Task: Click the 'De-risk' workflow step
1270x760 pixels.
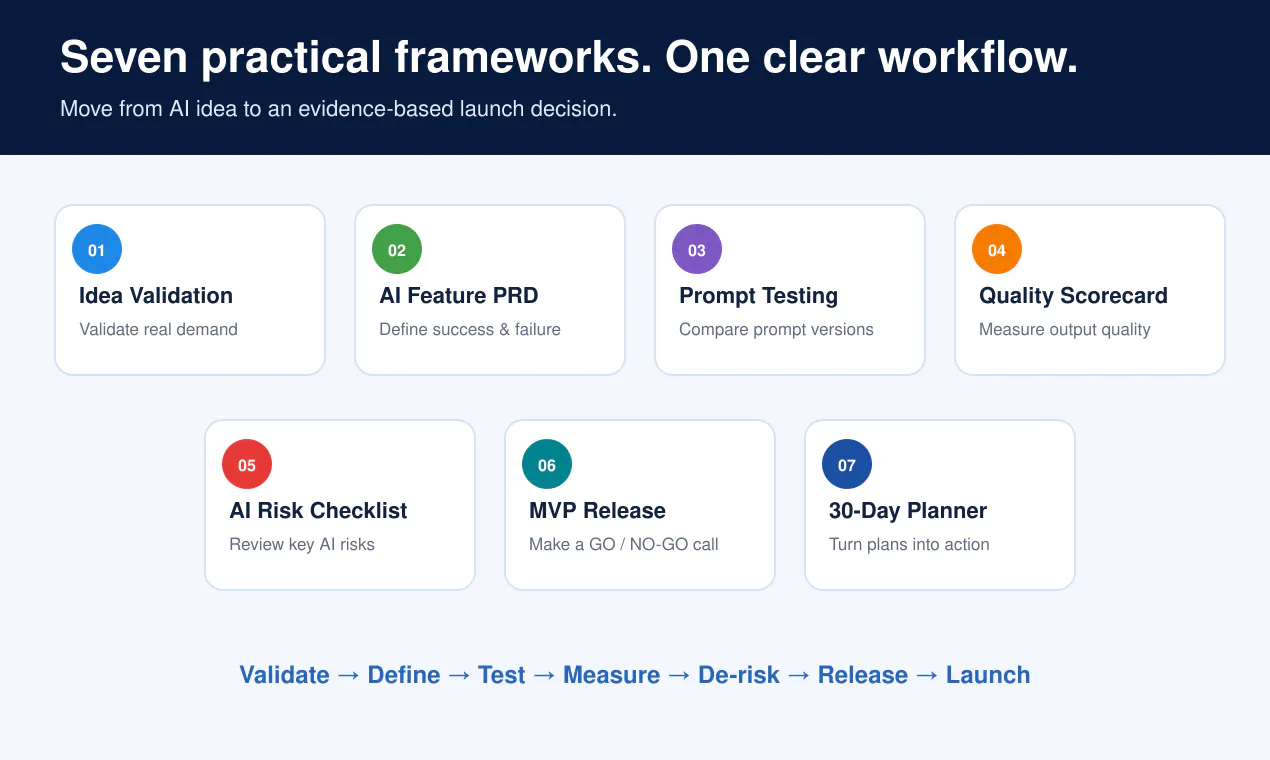Action: click(x=739, y=675)
